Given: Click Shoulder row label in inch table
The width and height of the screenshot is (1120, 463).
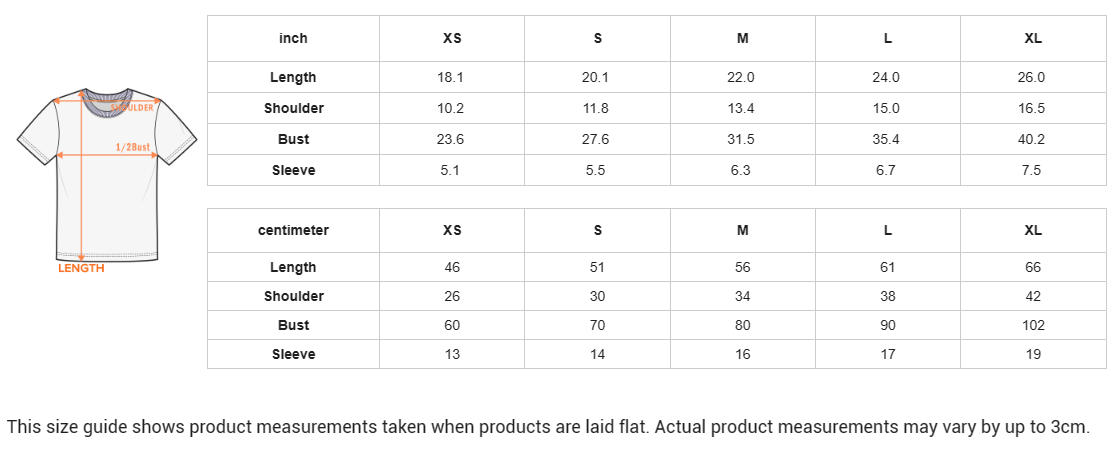Looking at the screenshot, I should [294, 109].
